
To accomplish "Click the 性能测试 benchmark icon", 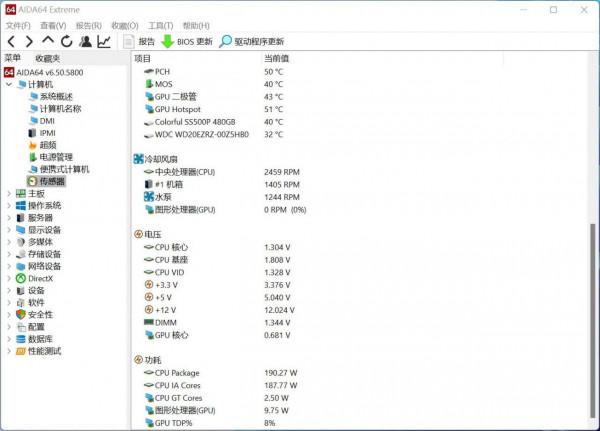I will 21,351.
